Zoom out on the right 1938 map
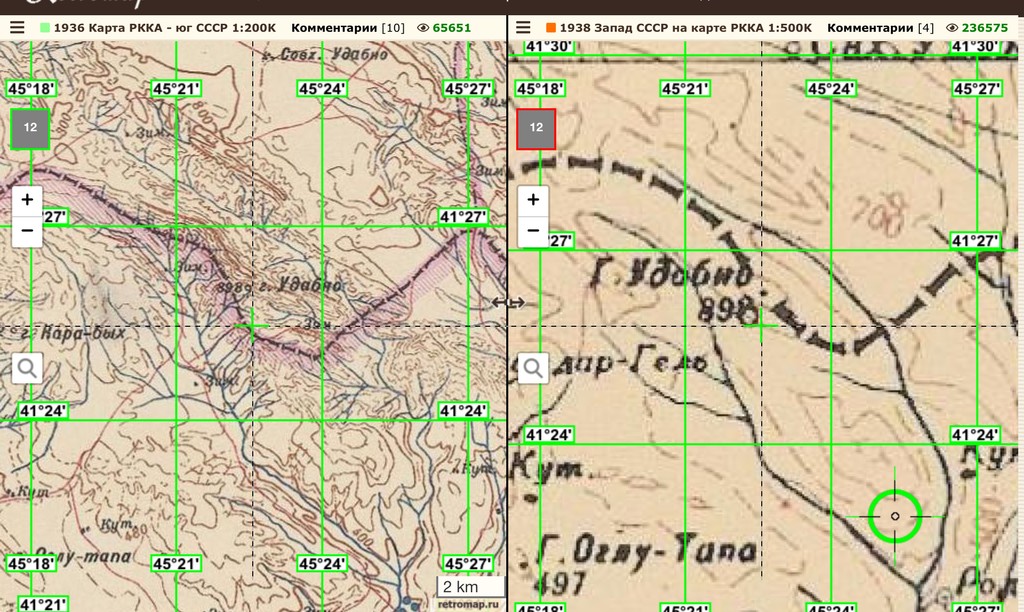The width and height of the screenshot is (1024, 612). click(x=533, y=229)
